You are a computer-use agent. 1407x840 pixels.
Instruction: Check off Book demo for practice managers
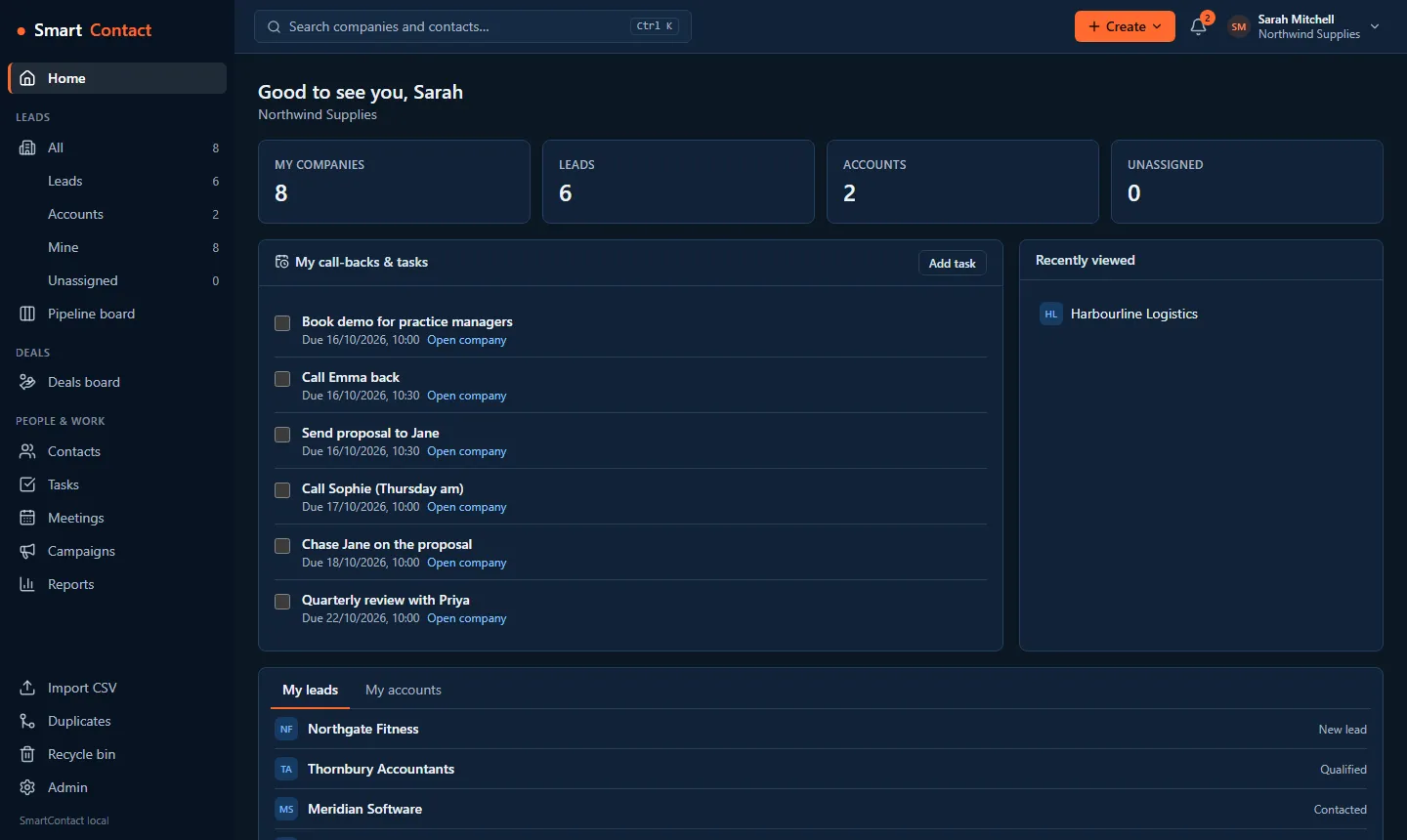coord(282,323)
